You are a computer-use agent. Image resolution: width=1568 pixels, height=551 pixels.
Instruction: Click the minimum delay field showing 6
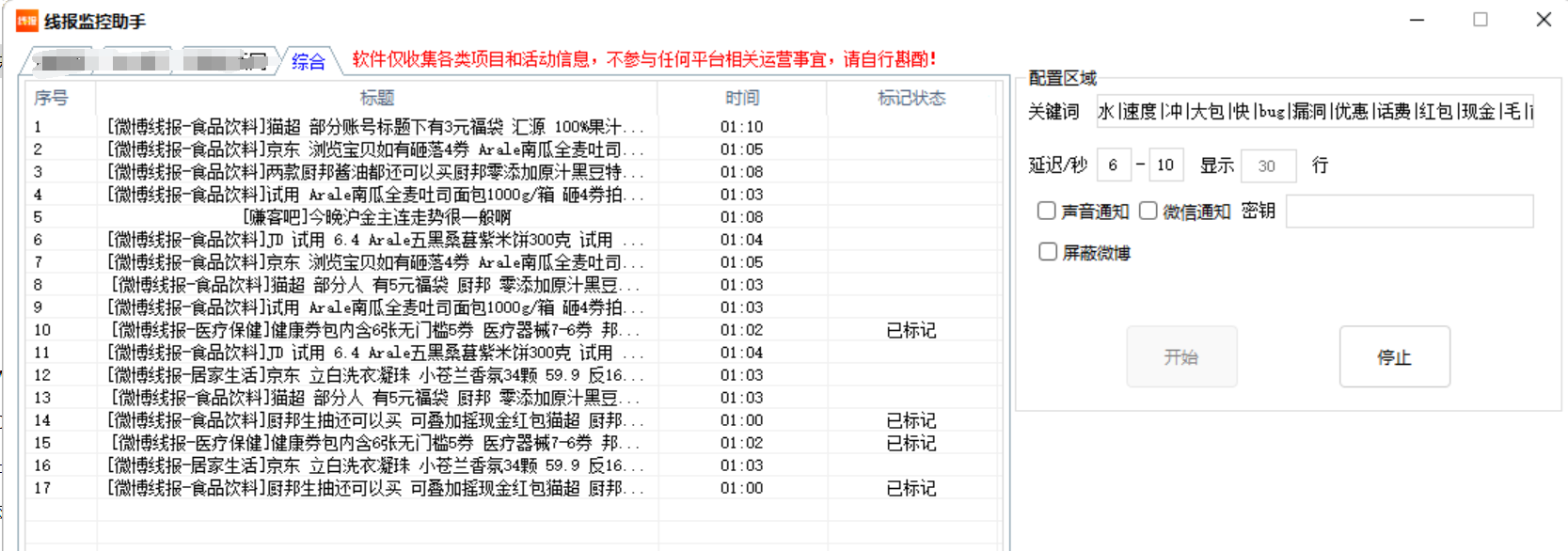tap(1113, 165)
